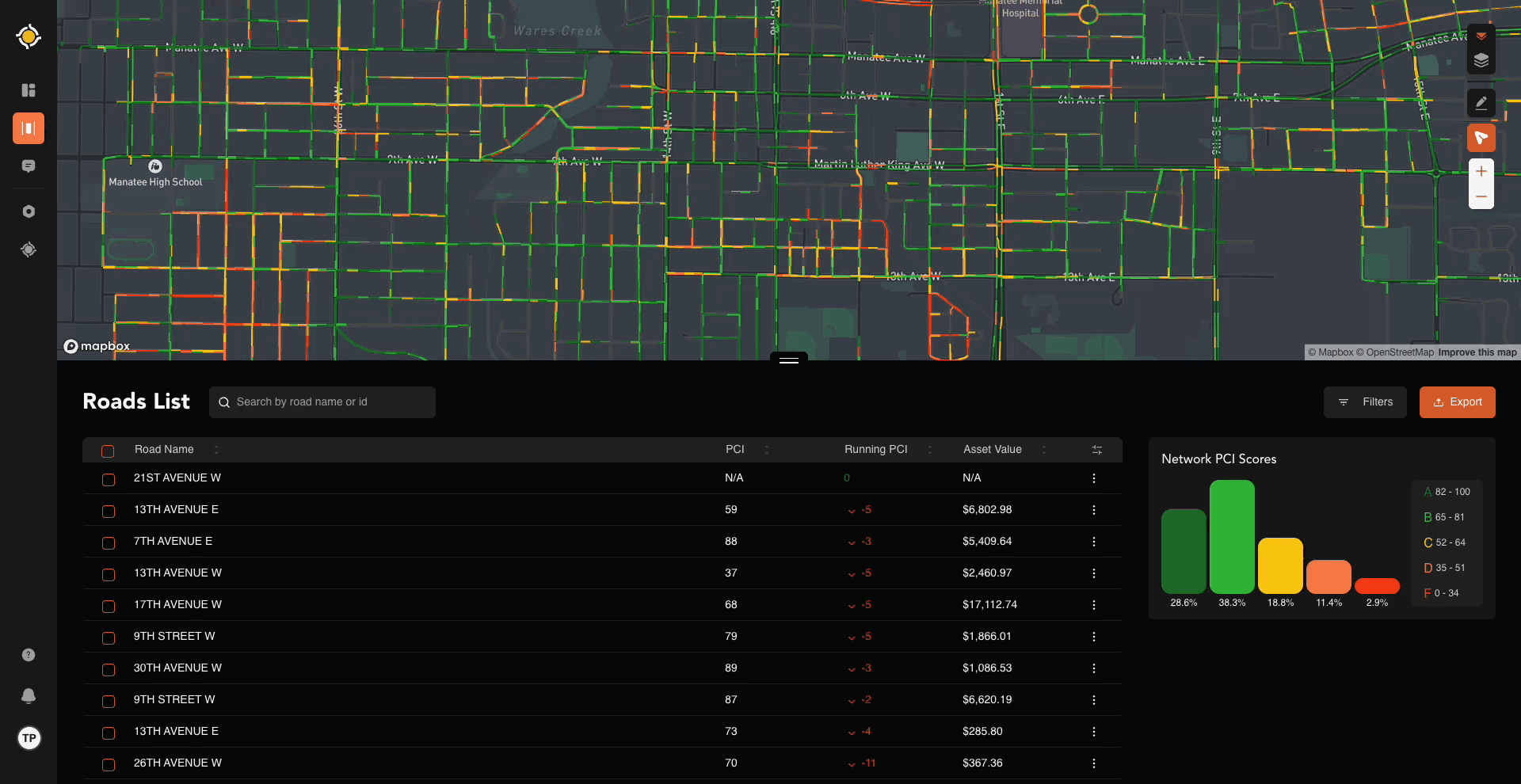
Task: Click the zoom out minus button
Action: coord(1481,196)
